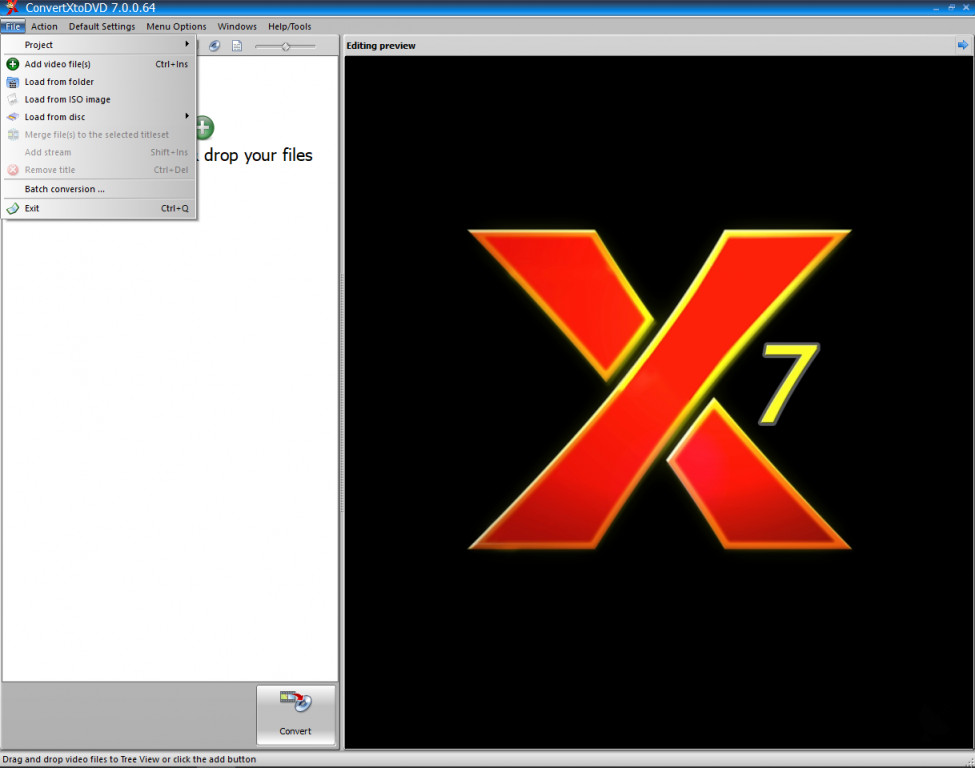Click the globe icon on the toolbar

(214, 45)
